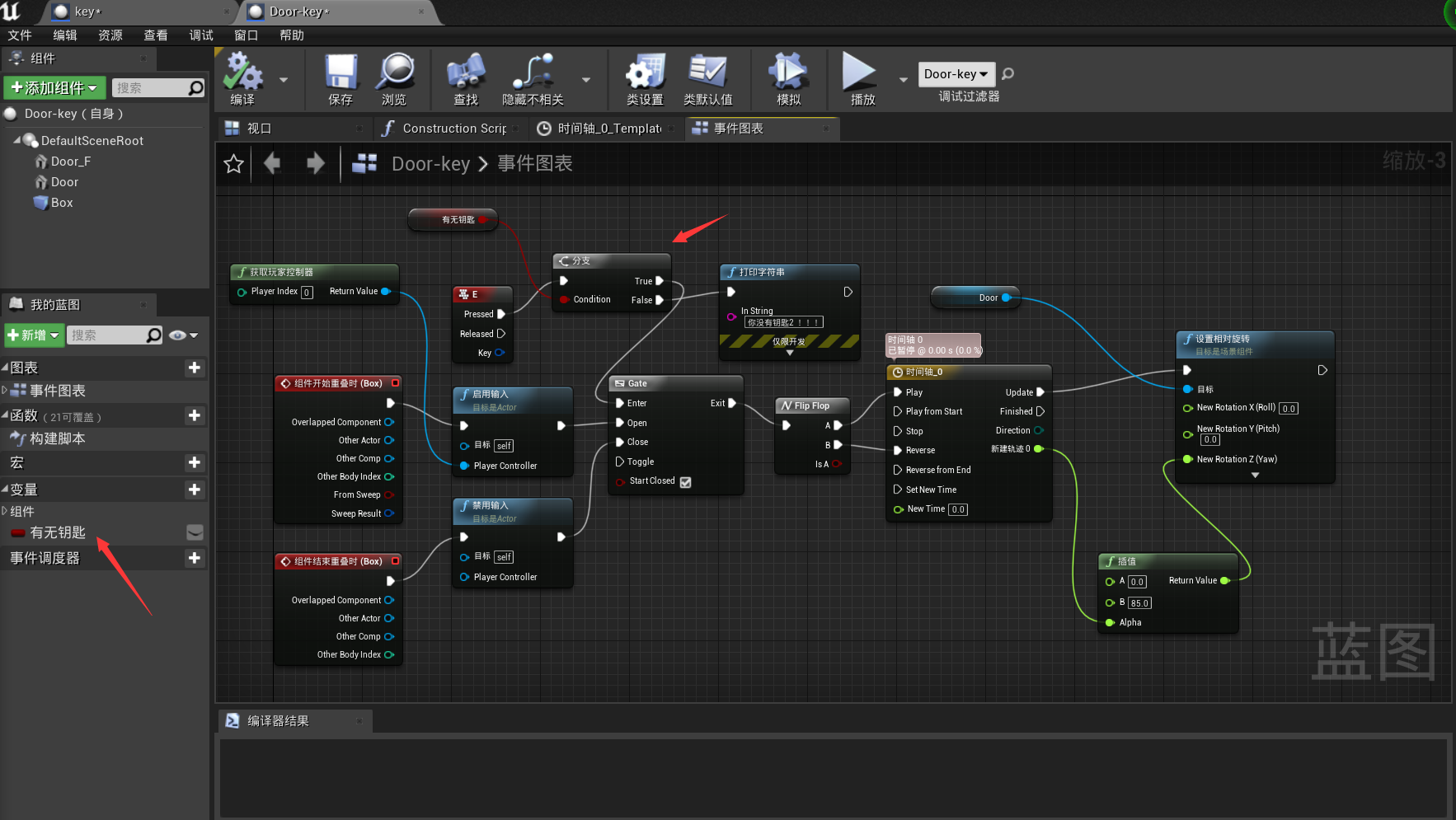Click the Simulate (模拟) toolbar icon
Viewport: 1456px width, 820px height.
coord(788,73)
